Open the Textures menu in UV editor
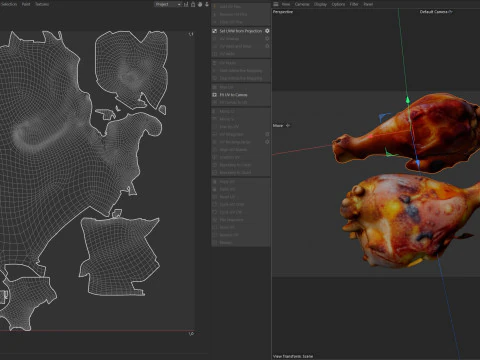 pyautogui.click(x=42, y=4)
